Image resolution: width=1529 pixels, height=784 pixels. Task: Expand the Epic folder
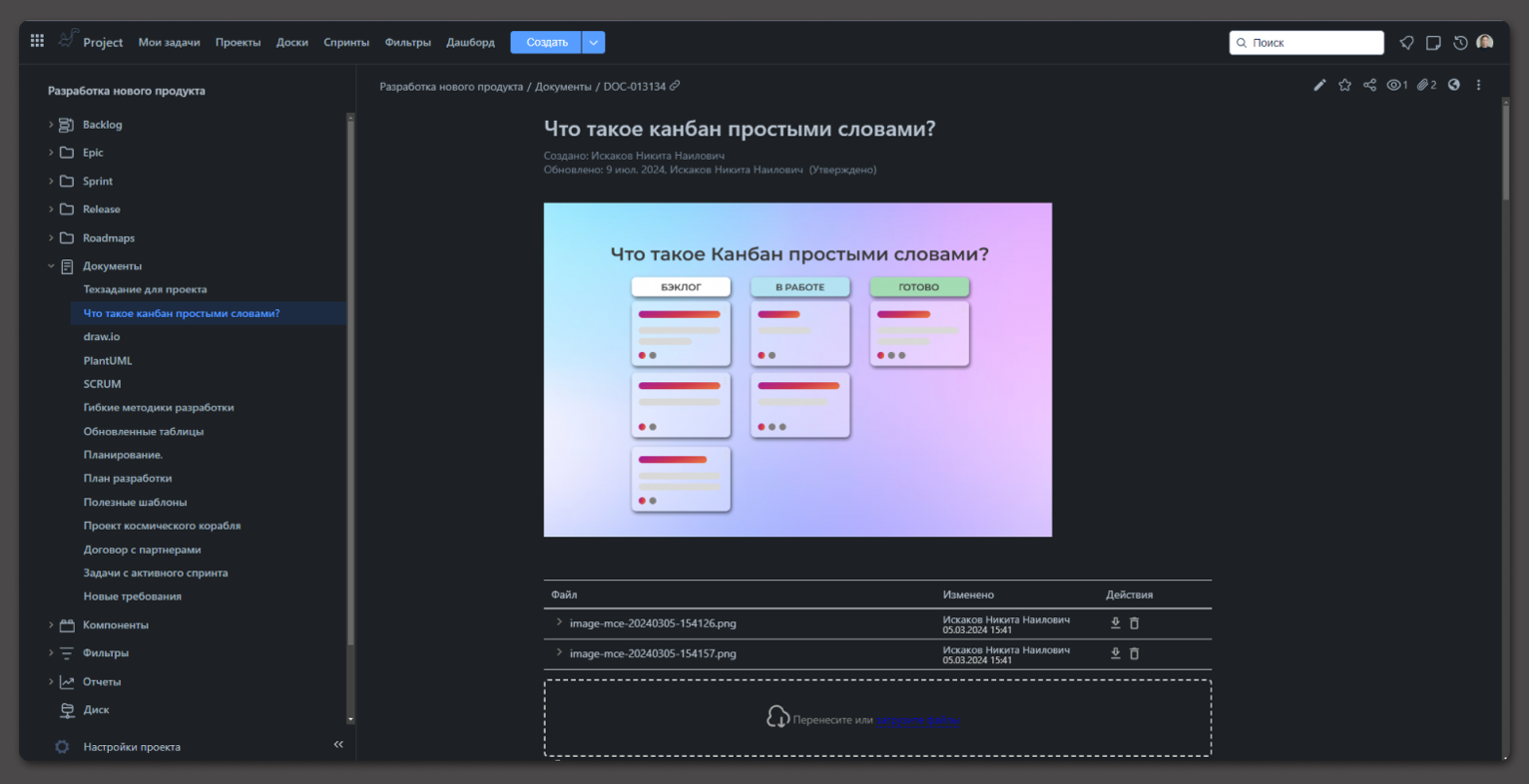51,153
